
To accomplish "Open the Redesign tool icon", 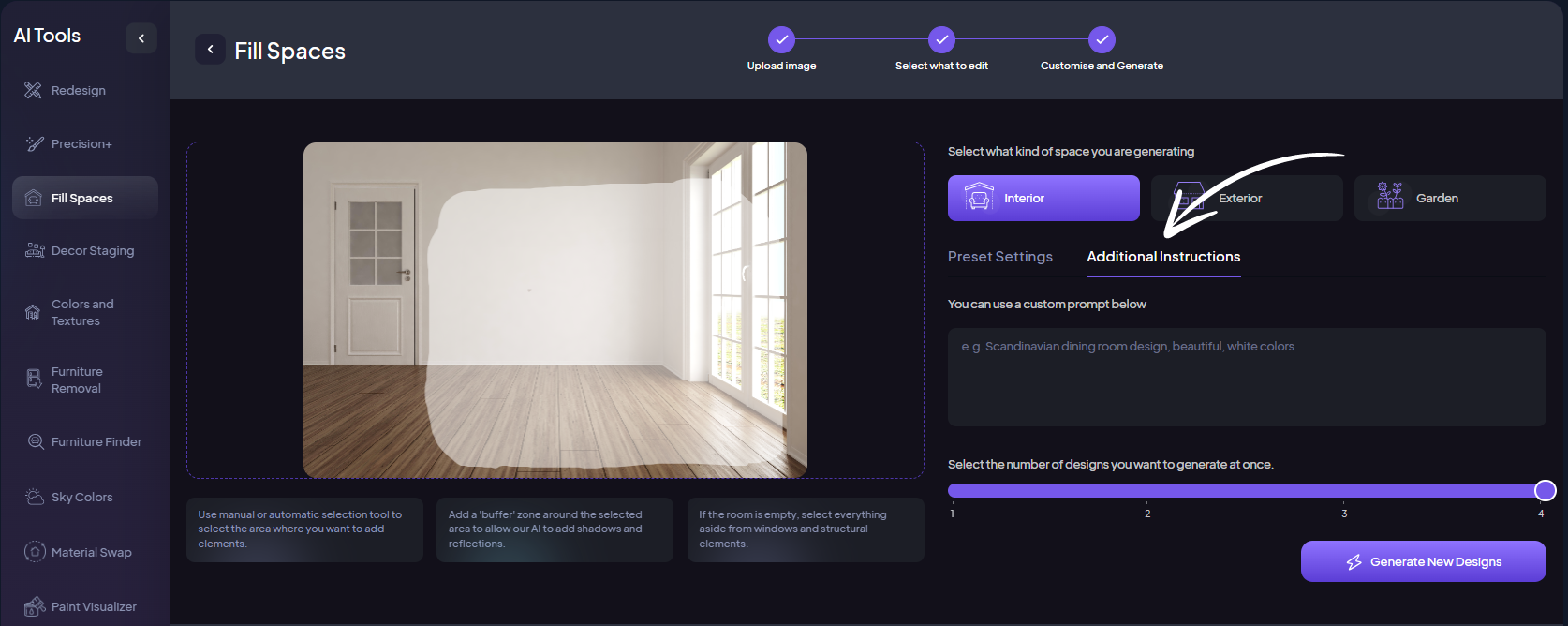I will click(x=34, y=90).
